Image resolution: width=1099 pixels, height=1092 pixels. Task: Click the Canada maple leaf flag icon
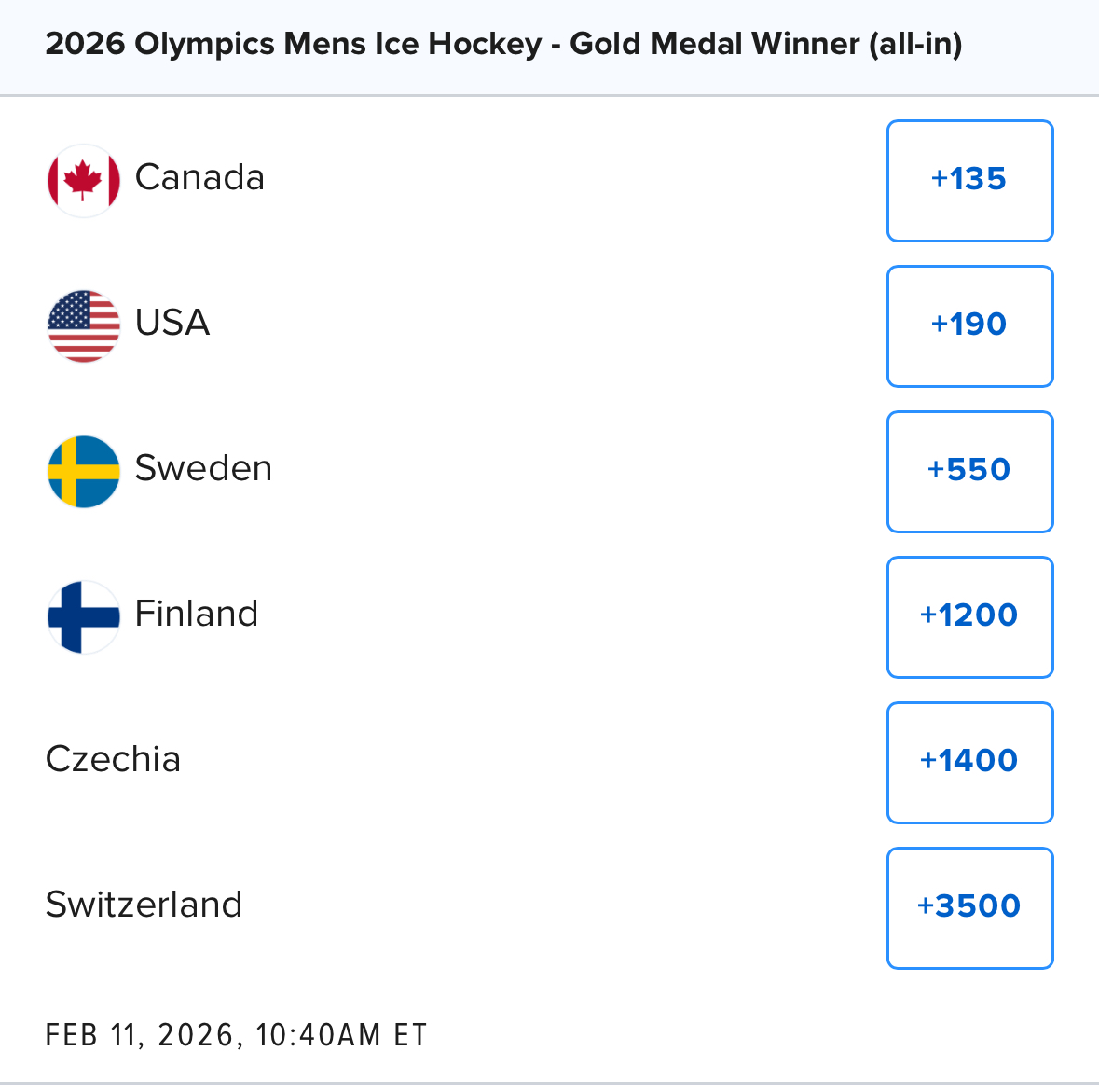click(84, 180)
